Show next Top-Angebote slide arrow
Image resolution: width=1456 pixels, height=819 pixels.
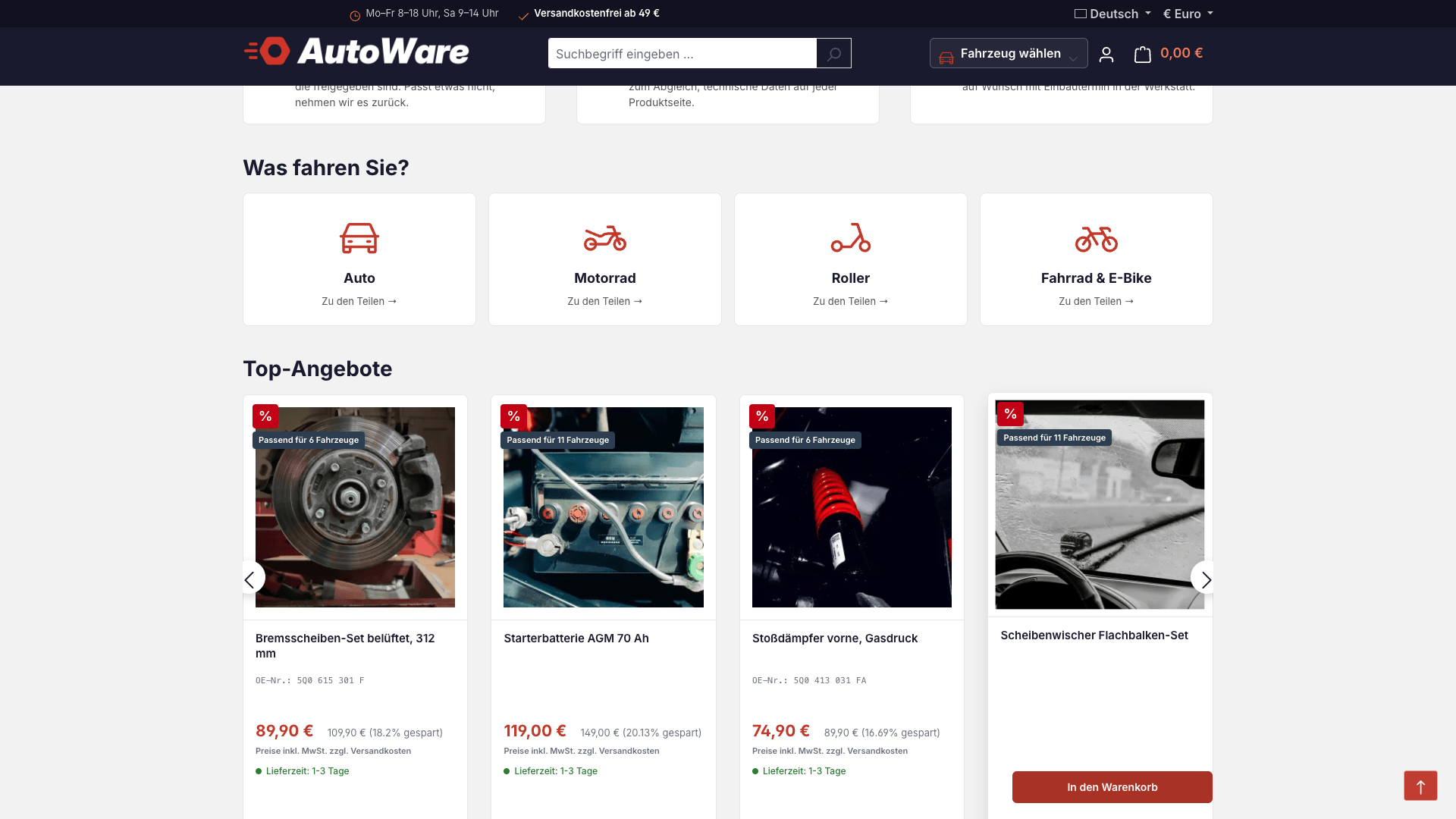pos(1205,579)
